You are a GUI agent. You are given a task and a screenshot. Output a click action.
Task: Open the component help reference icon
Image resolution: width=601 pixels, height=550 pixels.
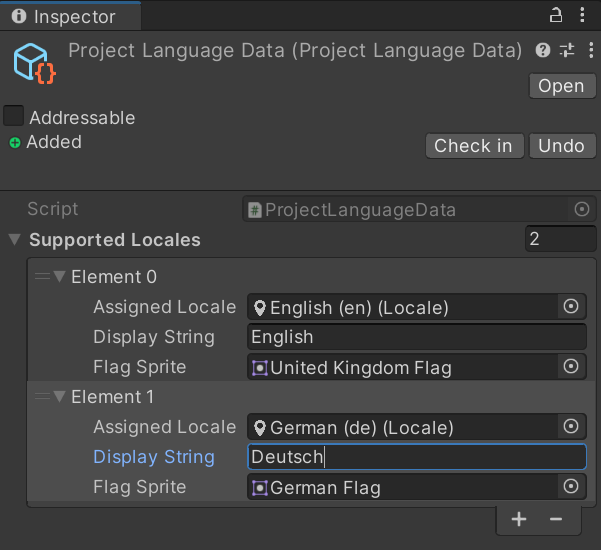(x=543, y=51)
